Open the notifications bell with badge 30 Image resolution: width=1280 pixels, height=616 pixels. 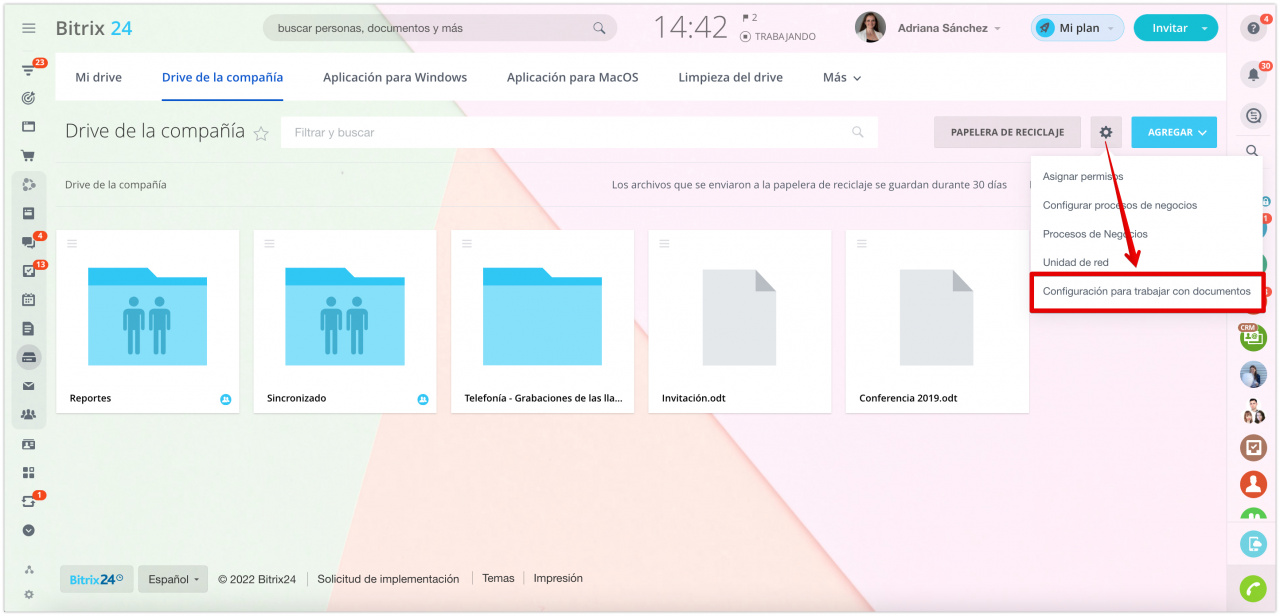click(x=1253, y=74)
